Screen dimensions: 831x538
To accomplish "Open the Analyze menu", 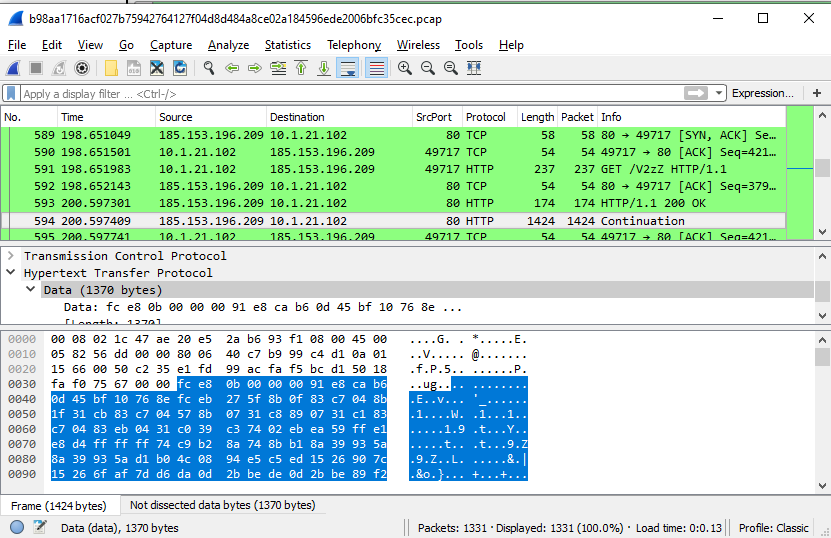I will click(x=228, y=45).
